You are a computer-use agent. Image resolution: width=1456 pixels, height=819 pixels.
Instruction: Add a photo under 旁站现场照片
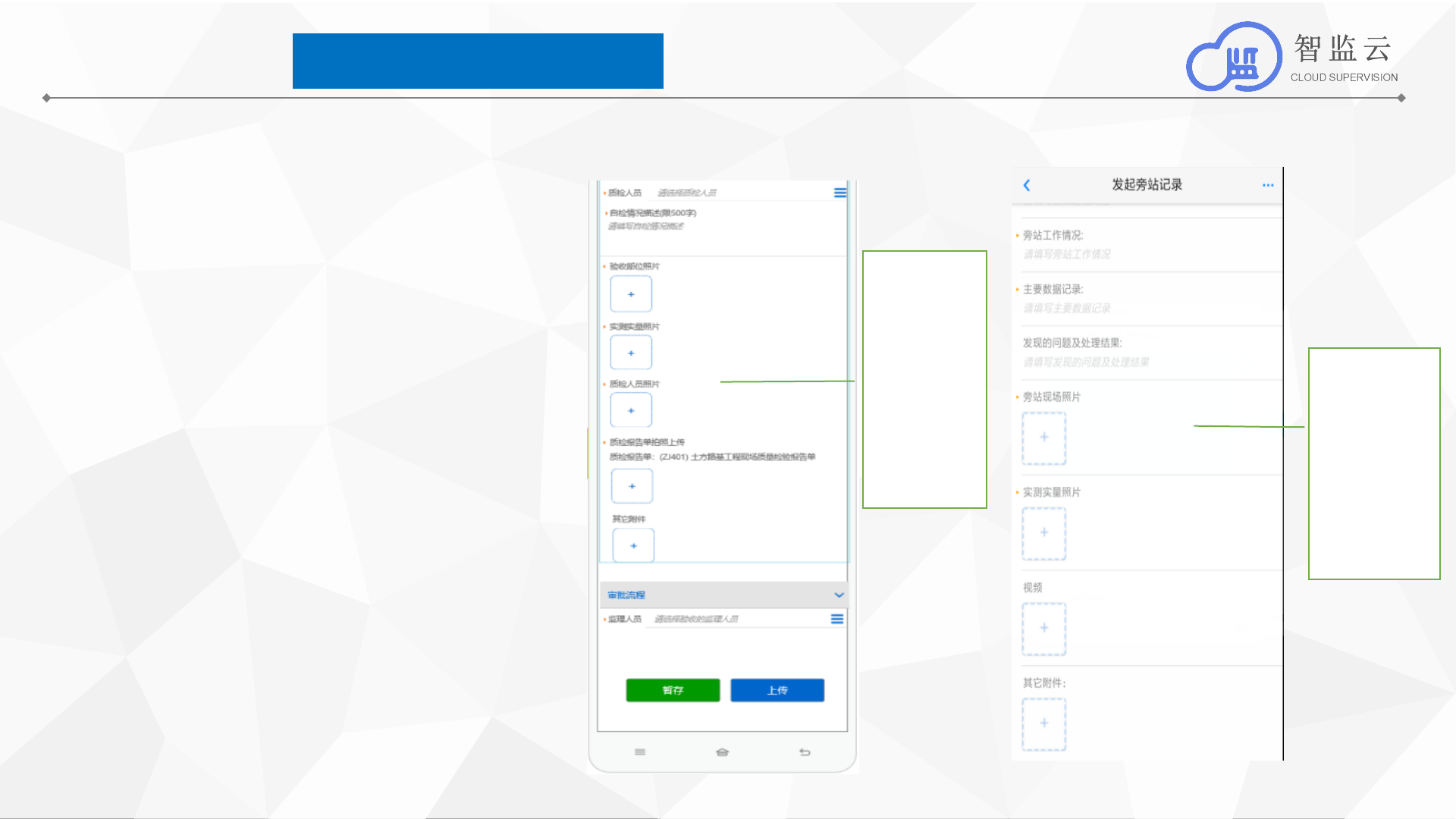coord(1043,438)
